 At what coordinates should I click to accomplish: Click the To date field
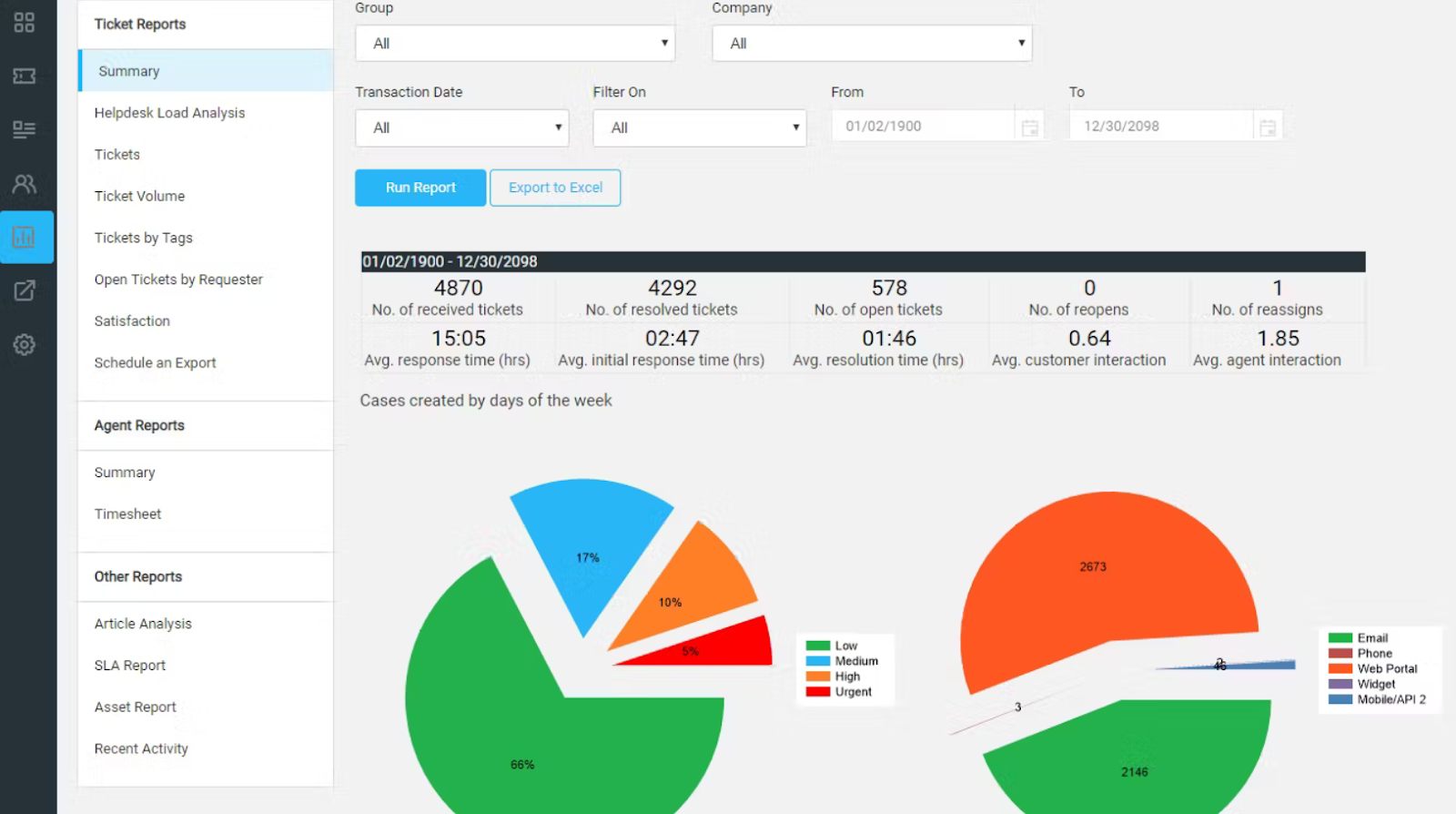pos(1160,127)
